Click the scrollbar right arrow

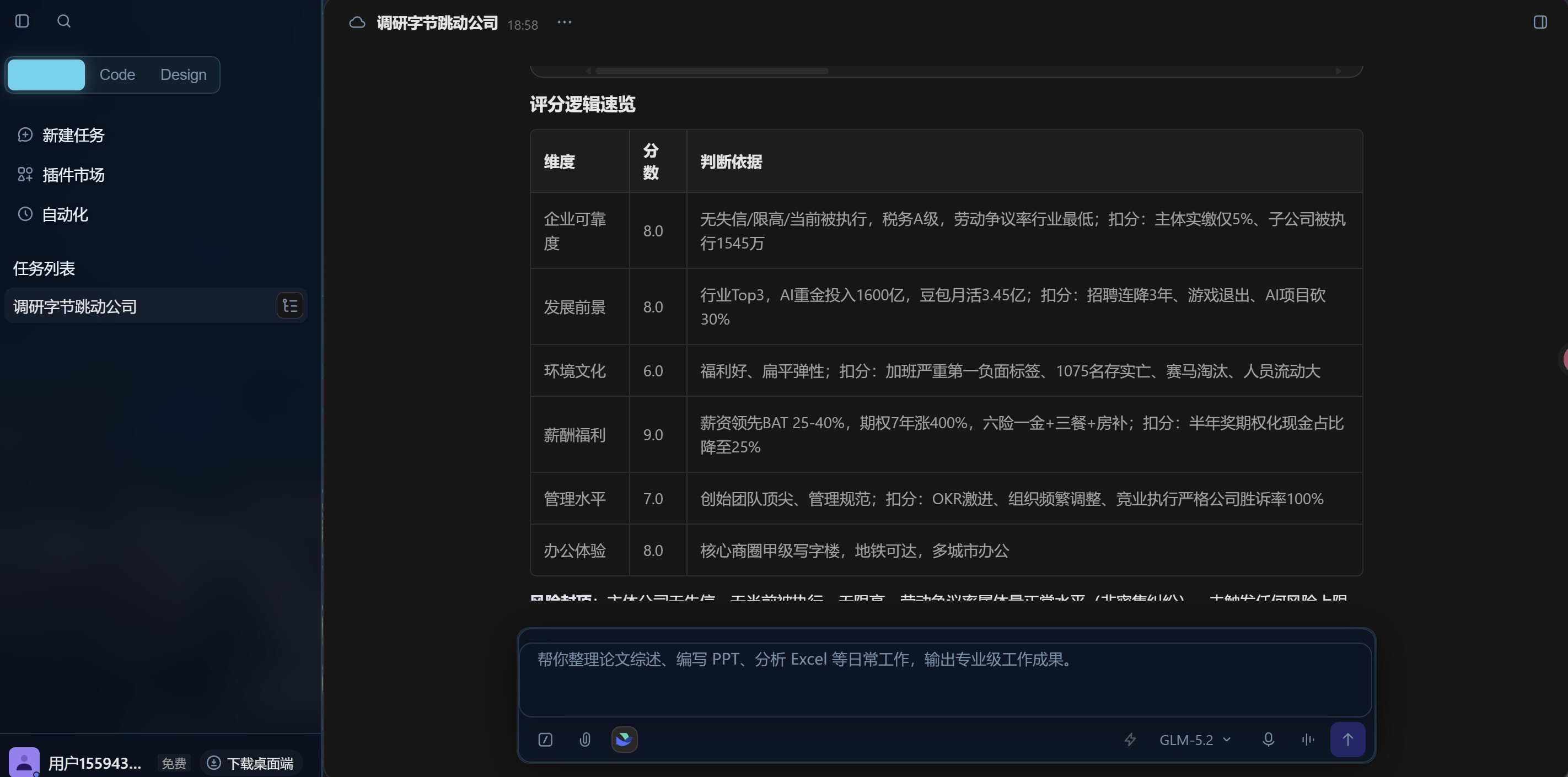[1338, 71]
